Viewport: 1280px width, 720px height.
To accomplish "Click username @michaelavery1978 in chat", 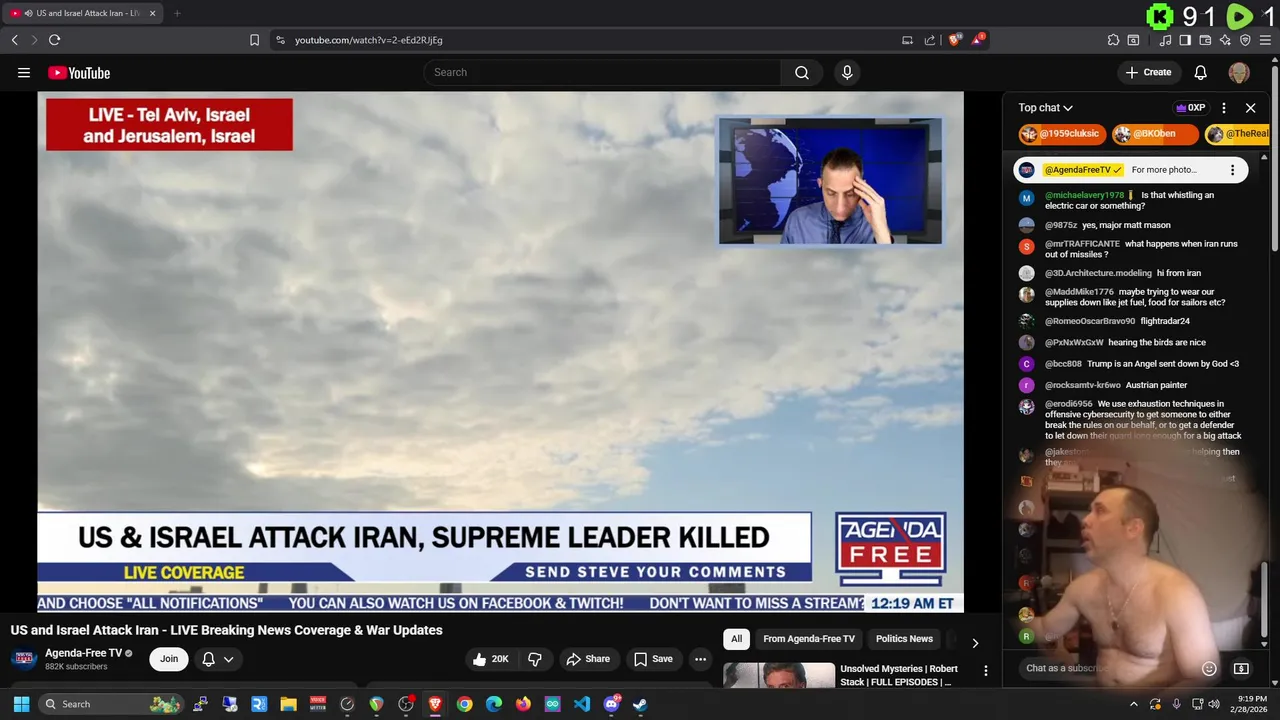I will 1084,196.
